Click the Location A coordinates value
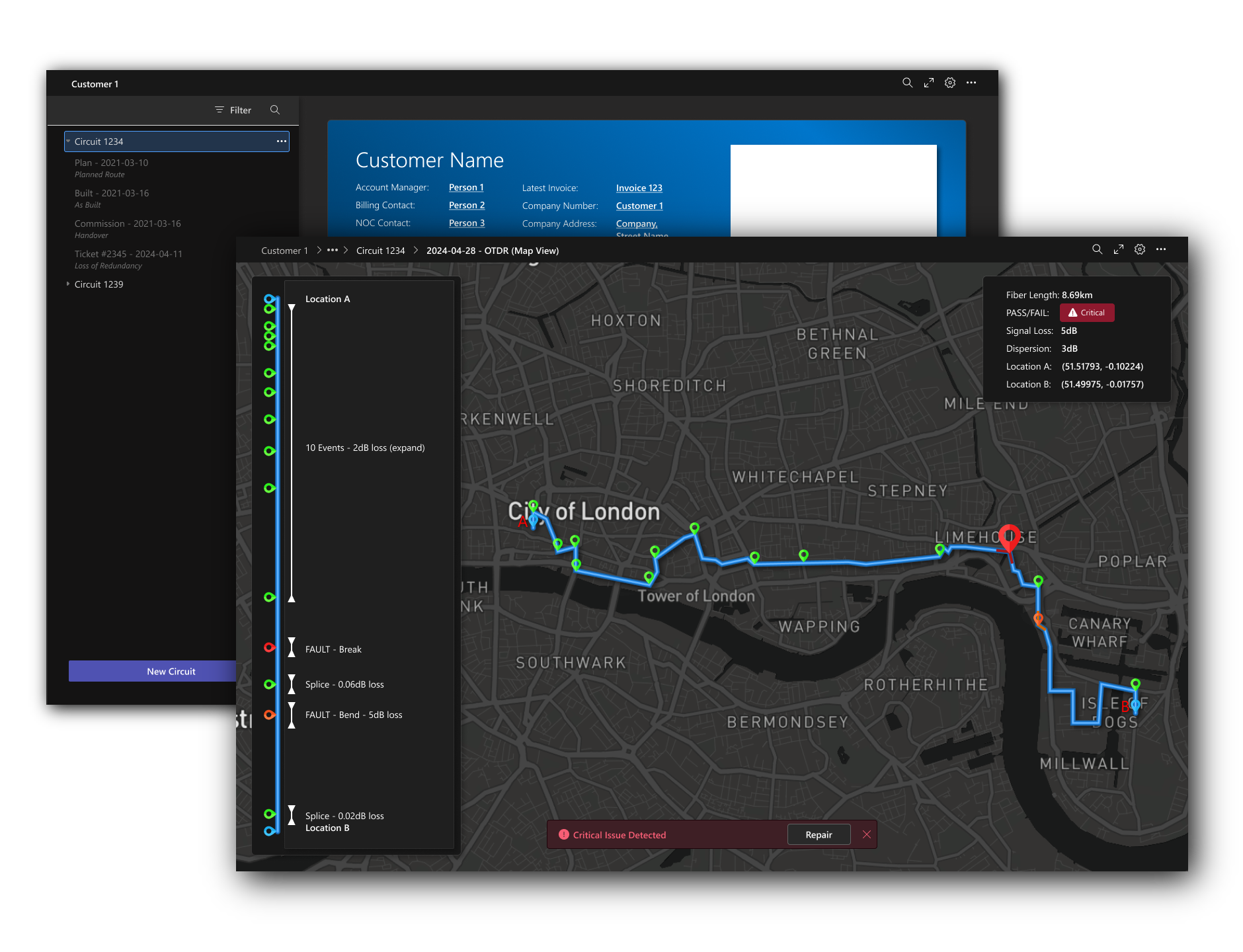The height and width of the screenshot is (952, 1243). coord(1102,366)
